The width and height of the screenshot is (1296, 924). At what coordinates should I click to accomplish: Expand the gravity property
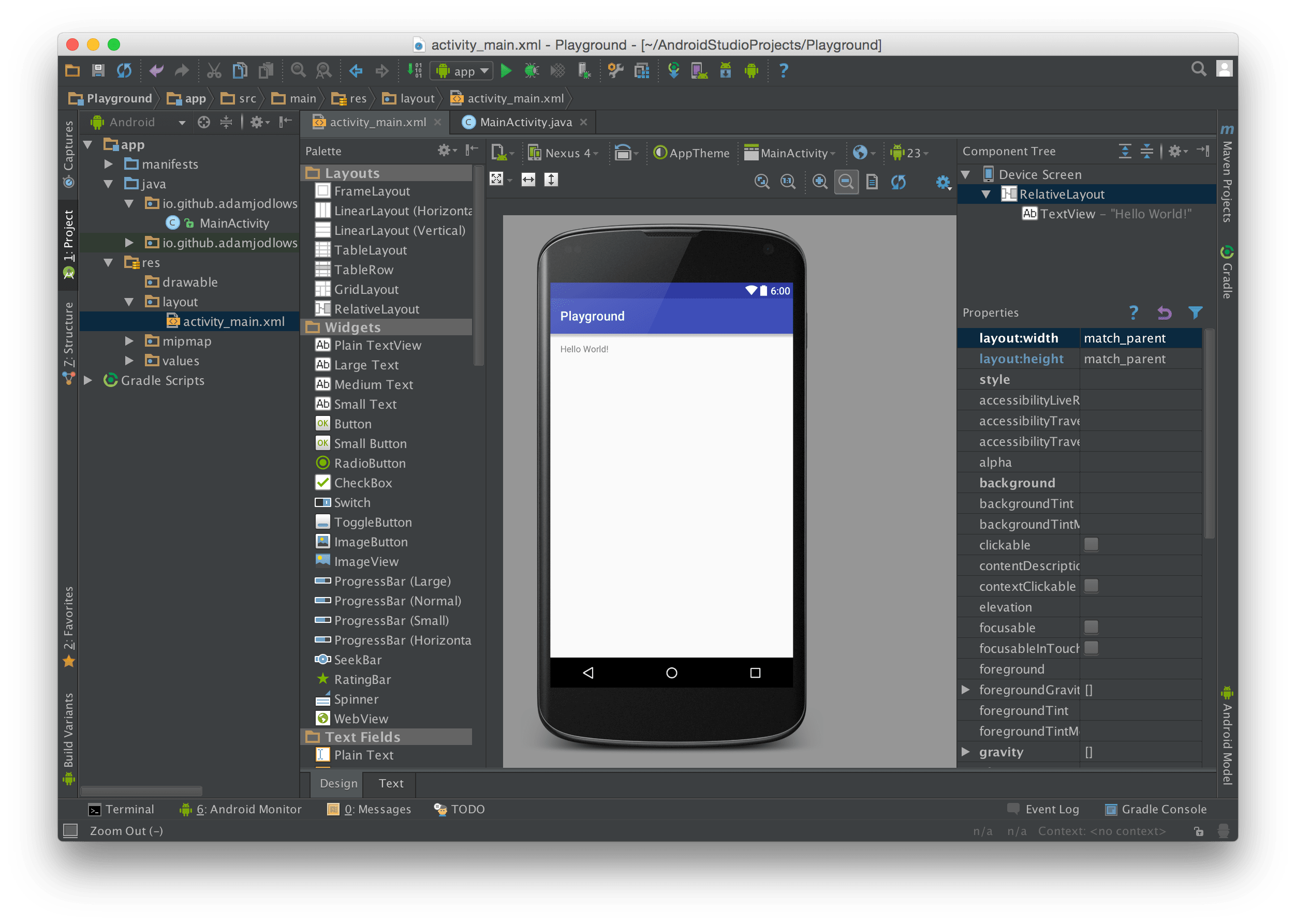click(x=965, y=752)
